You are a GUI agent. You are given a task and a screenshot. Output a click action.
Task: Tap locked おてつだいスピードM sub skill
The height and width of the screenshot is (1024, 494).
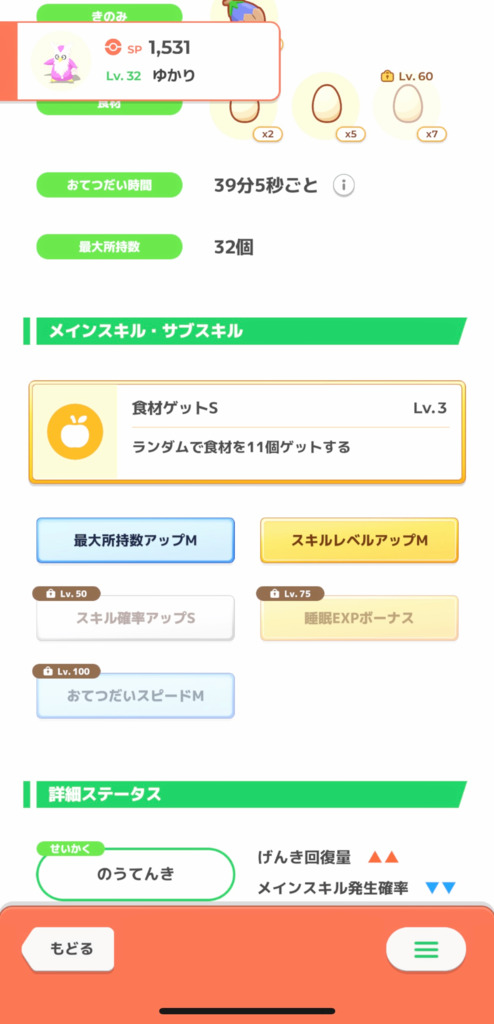pyautogui.click(x=135, y=696)
